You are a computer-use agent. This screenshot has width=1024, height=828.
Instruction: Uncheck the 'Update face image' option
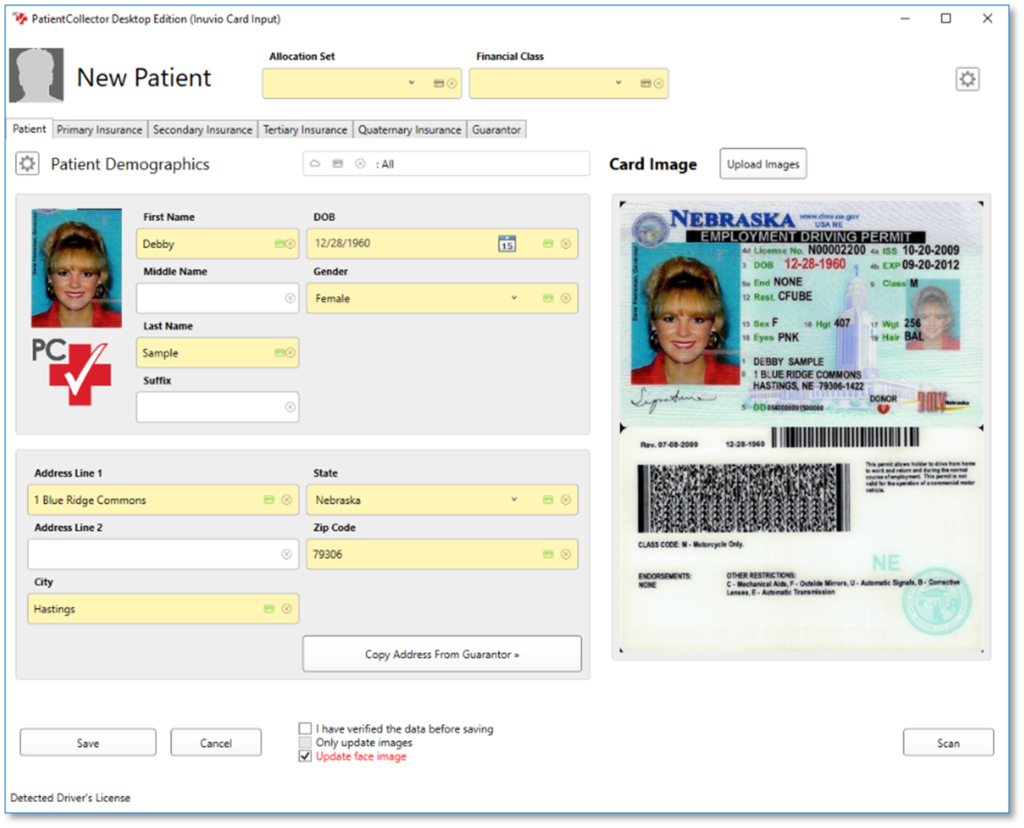coord(306,756)
